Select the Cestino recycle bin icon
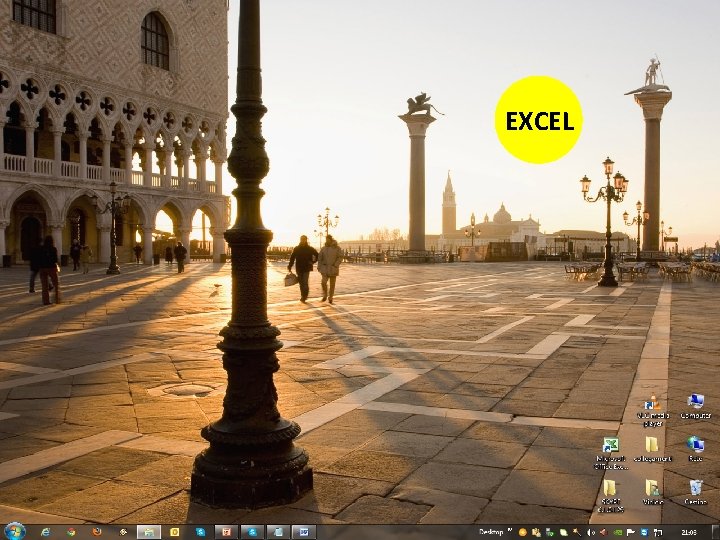 point(696,492)
